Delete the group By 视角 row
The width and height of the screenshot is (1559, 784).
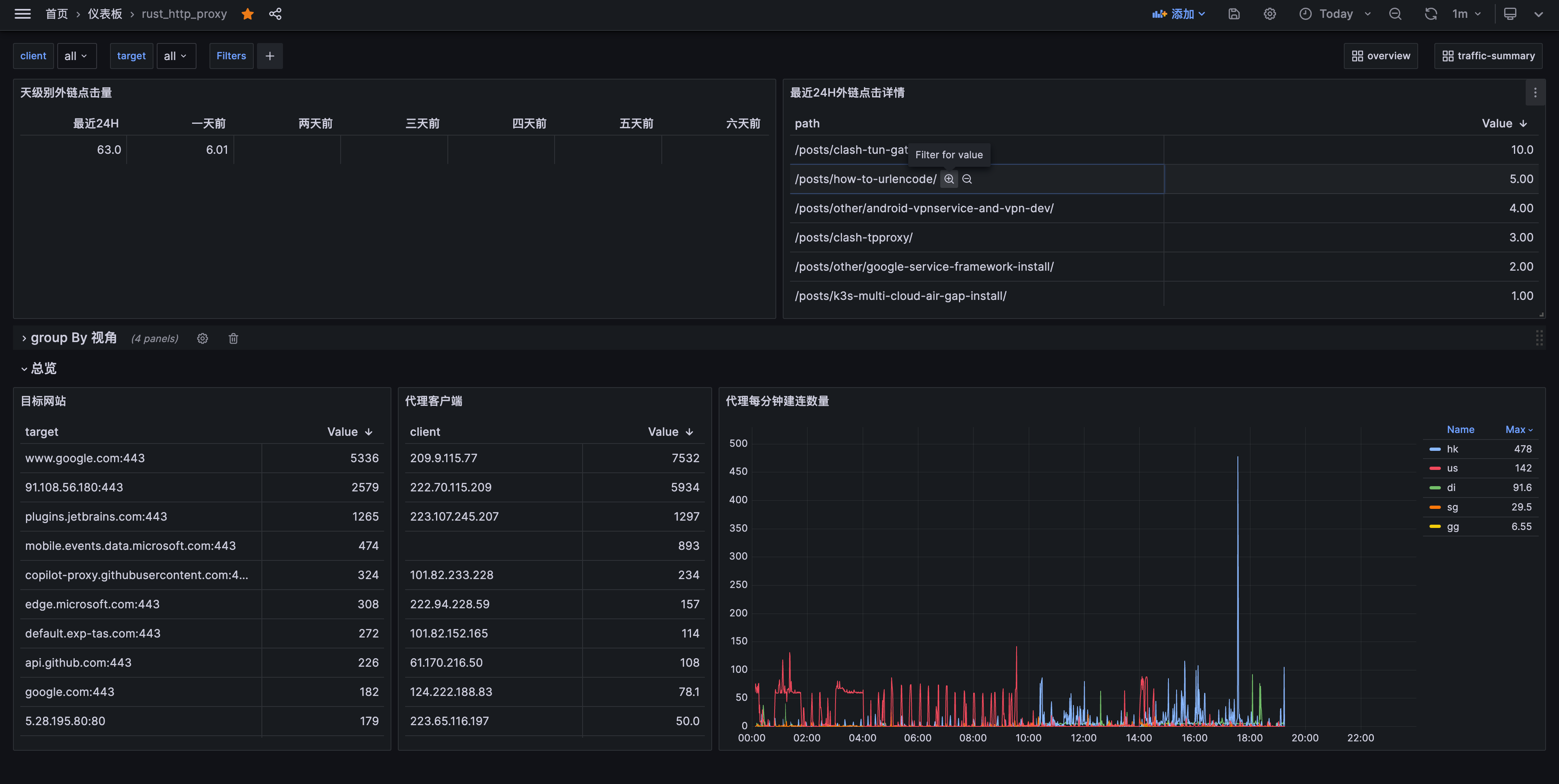[233, 339]
